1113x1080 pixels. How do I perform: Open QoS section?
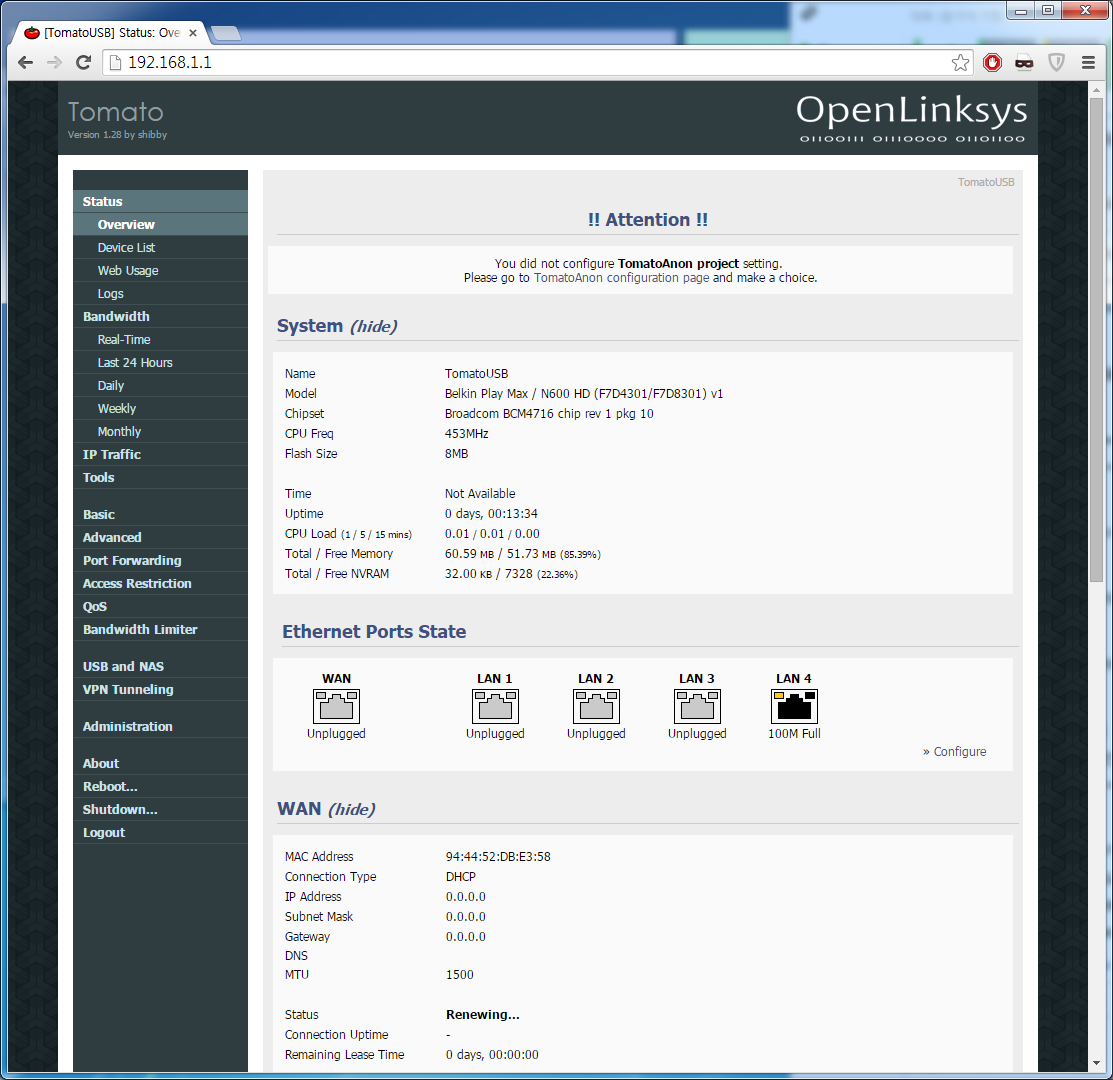click(x=160, y=607)
